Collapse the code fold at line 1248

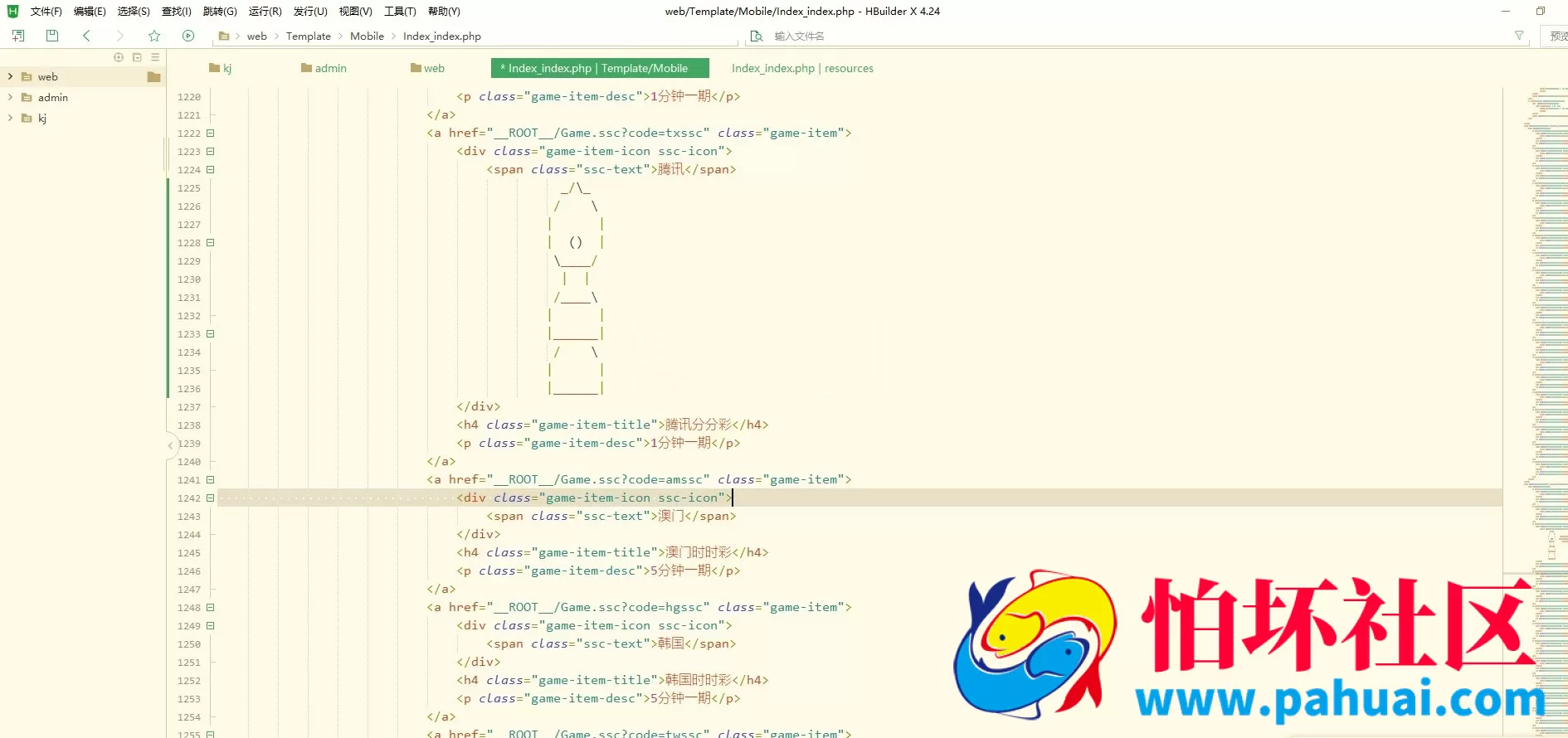211,608
